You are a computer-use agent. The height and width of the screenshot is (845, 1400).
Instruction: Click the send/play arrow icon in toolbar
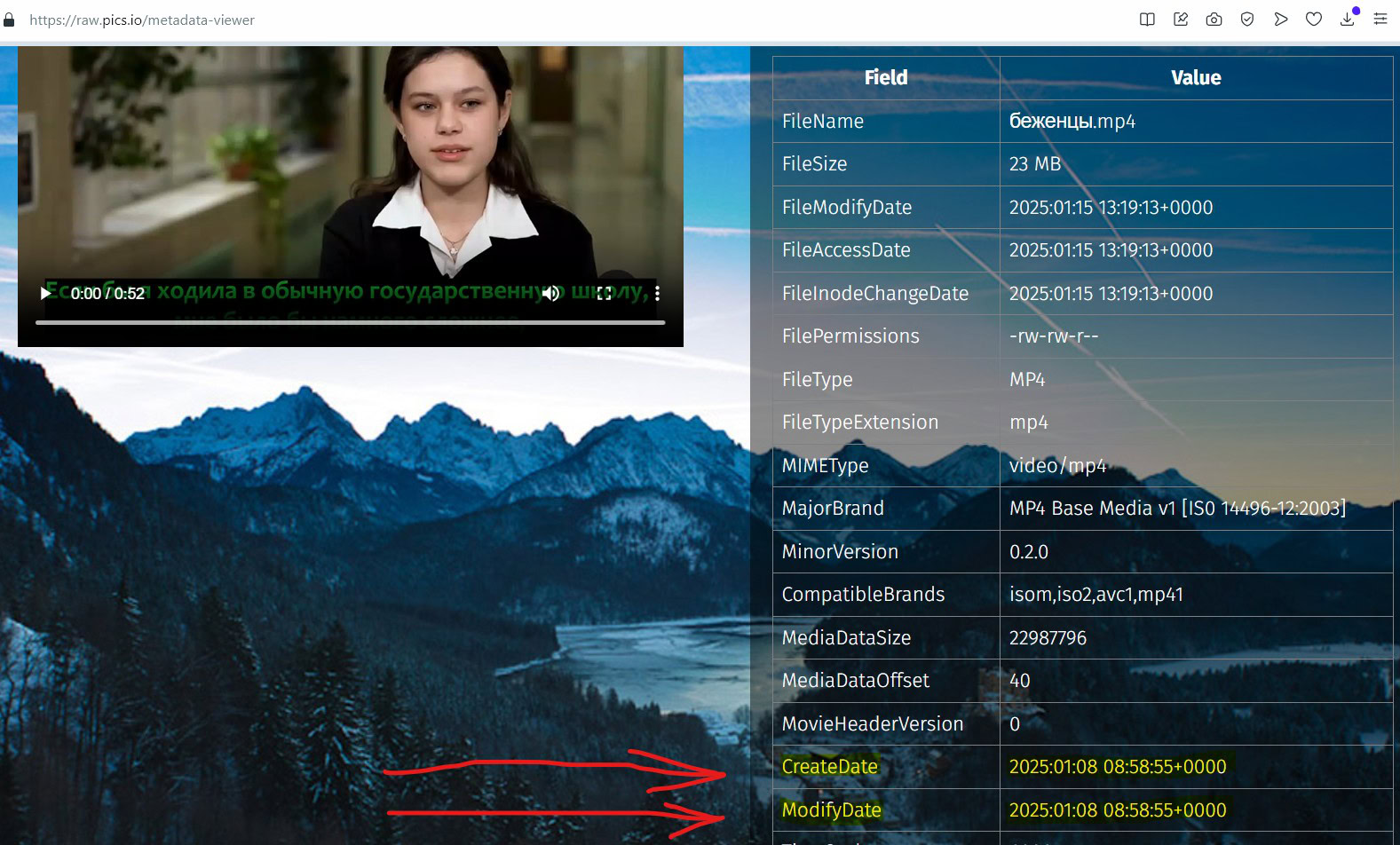(1280, 20)
